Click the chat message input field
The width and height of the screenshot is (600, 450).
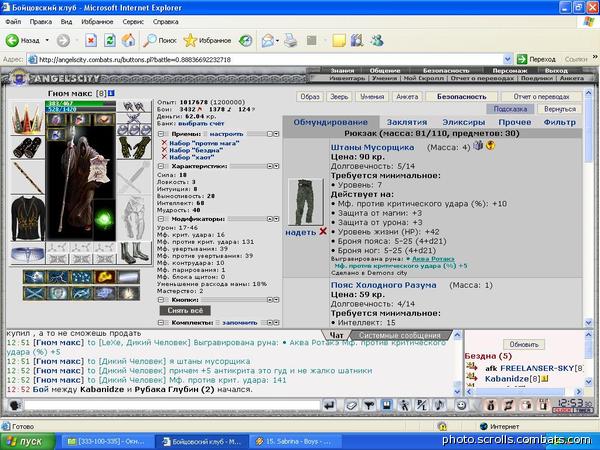(172, 405)
